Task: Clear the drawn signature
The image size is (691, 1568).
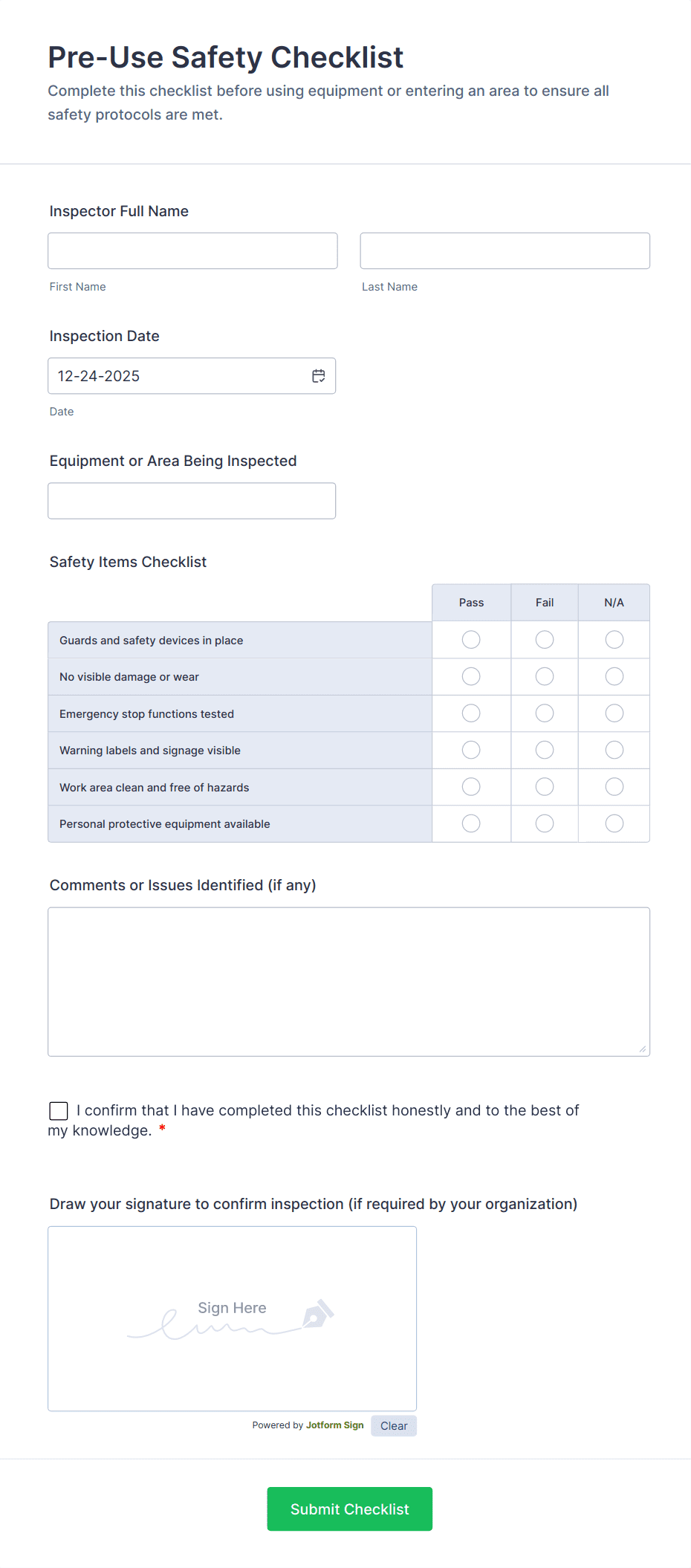Action: tap(393, 1425)
